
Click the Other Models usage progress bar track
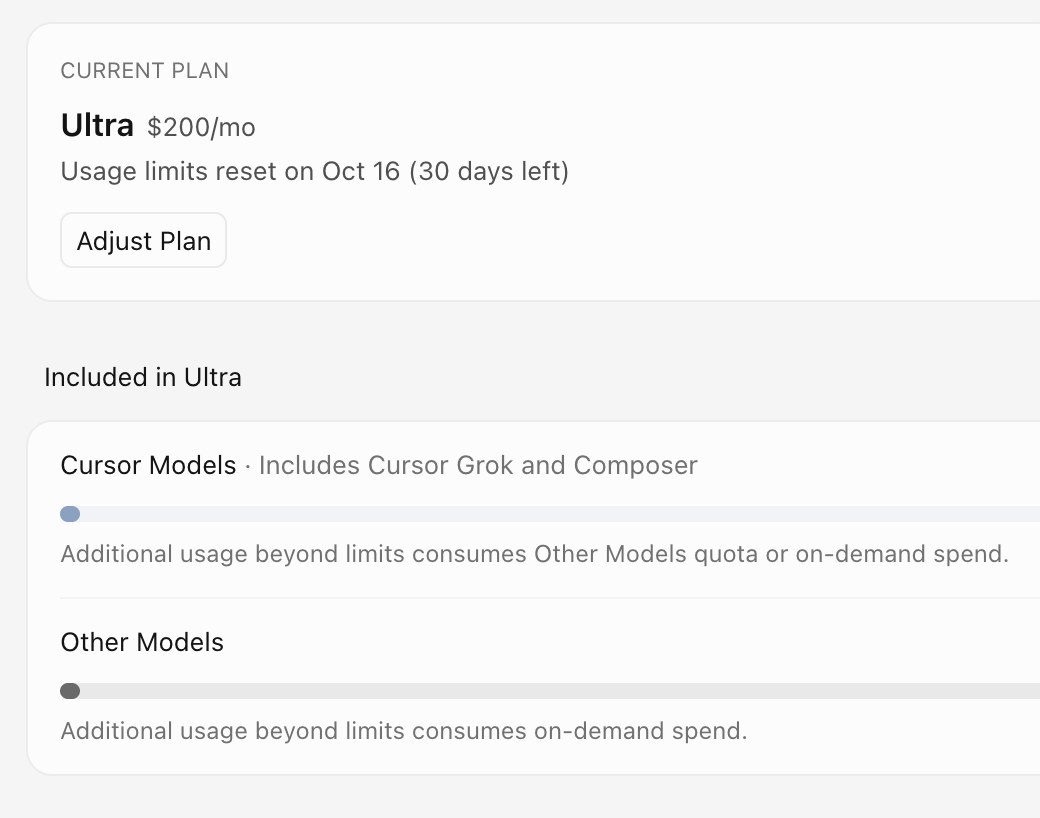pos(550,691)
